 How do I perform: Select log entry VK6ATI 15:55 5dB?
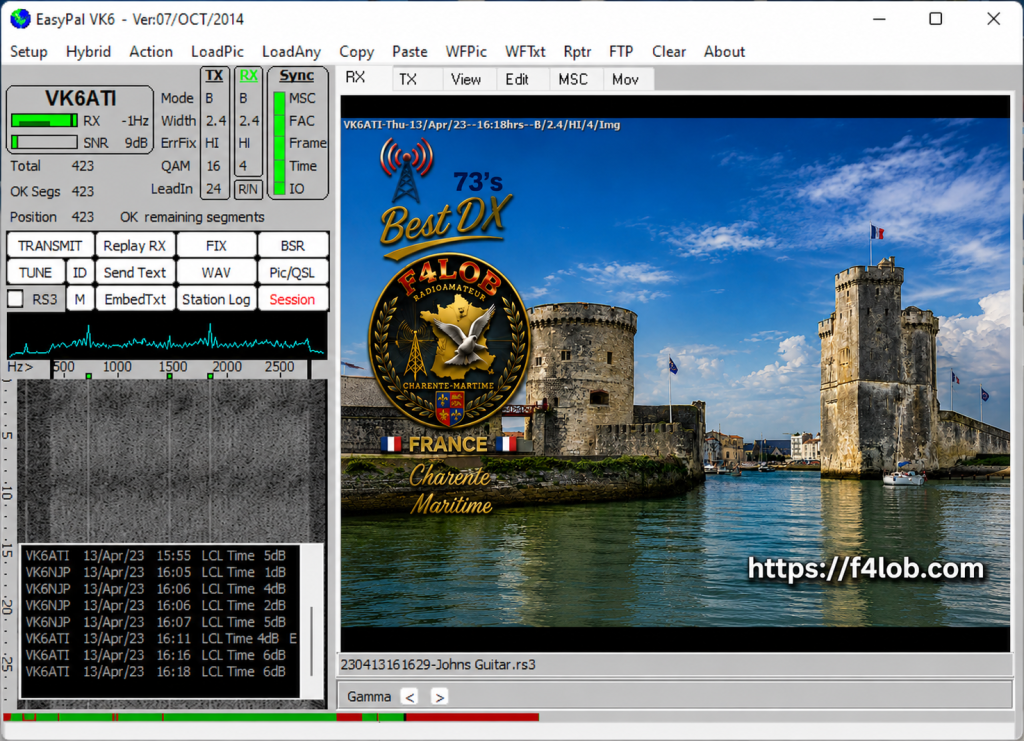tap(155, 556)
